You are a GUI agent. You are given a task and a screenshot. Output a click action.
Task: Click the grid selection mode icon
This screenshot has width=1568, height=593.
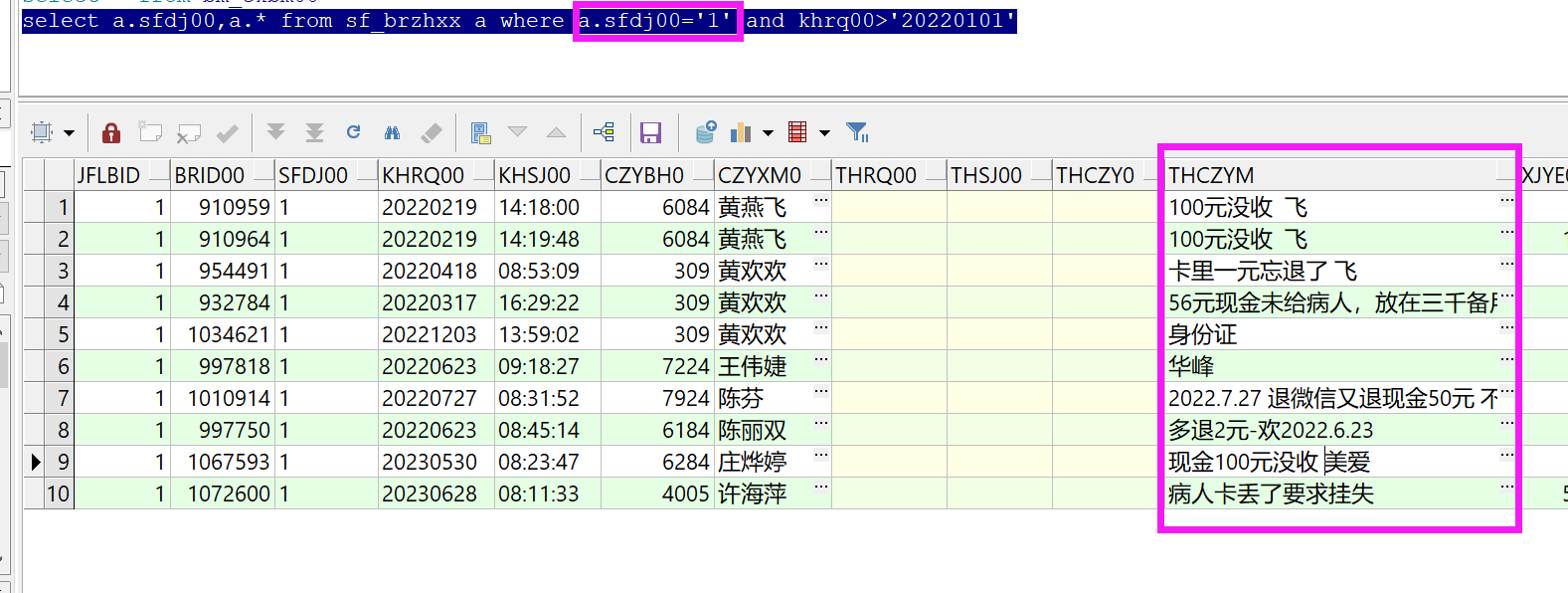(42, 132)
